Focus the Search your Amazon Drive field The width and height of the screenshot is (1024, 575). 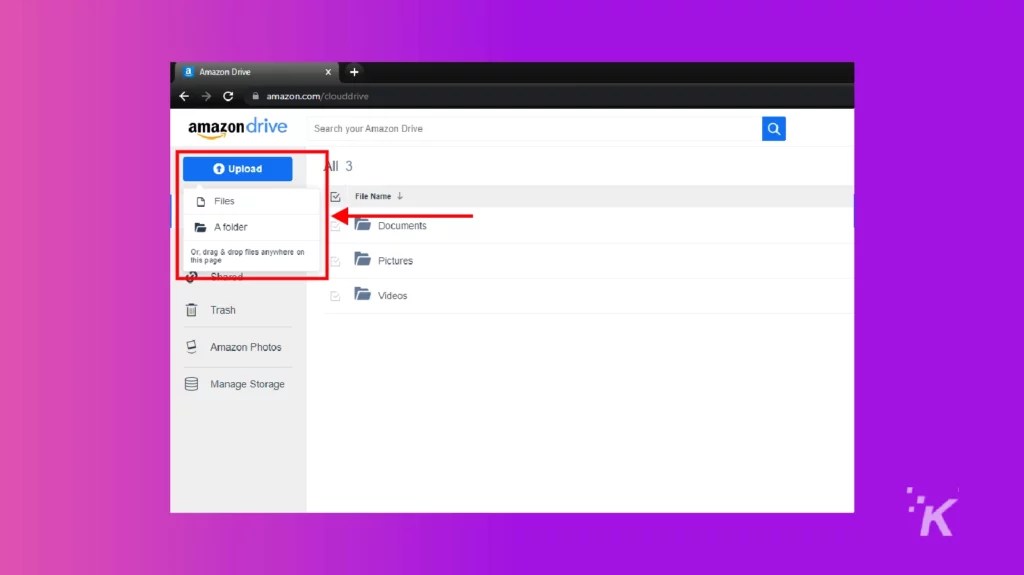534,129
